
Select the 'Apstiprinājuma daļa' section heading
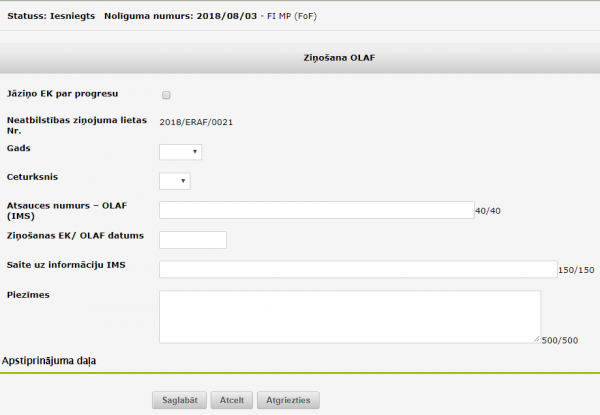[x=55, y=359]
